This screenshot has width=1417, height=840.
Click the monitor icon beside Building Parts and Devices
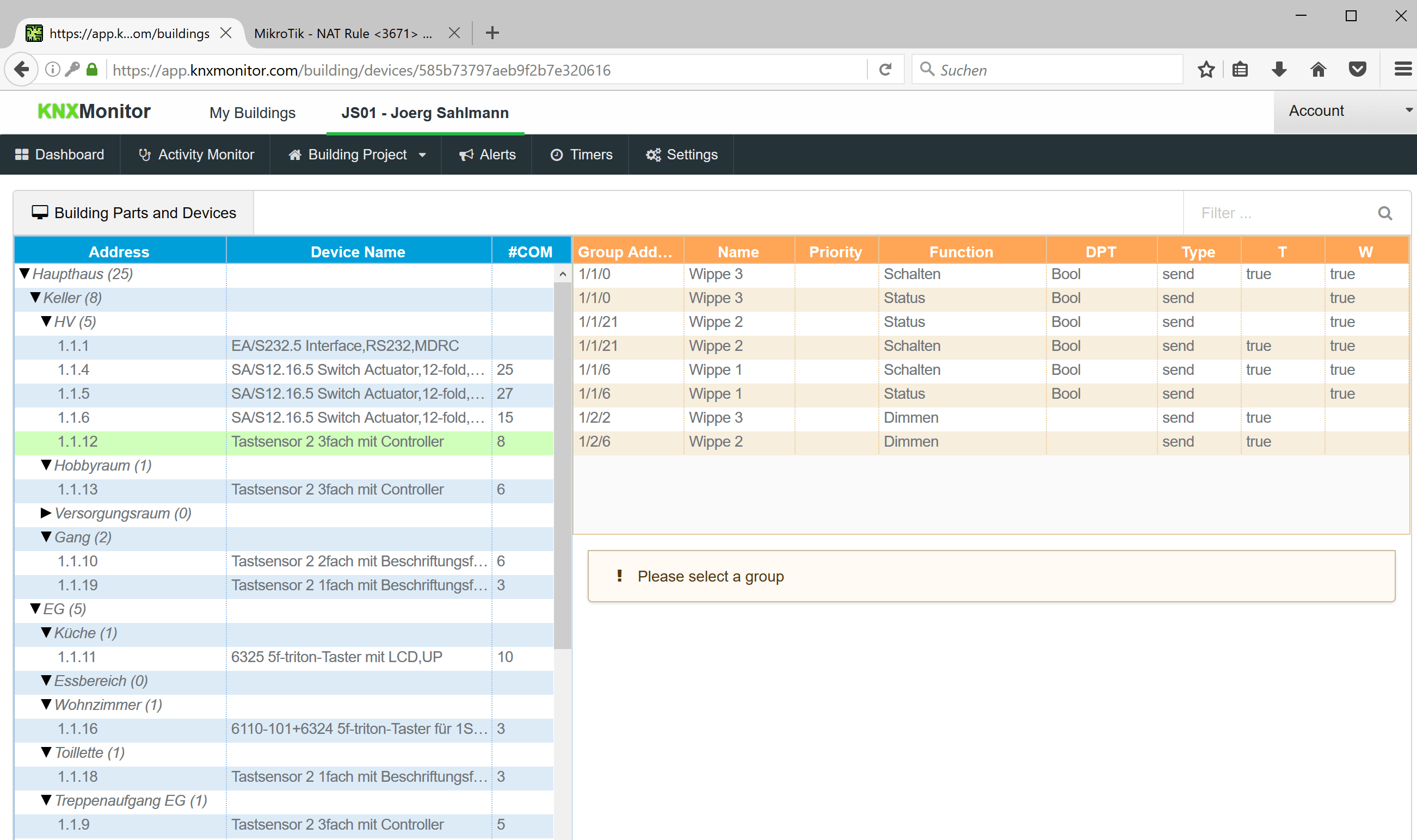(40, 212)
